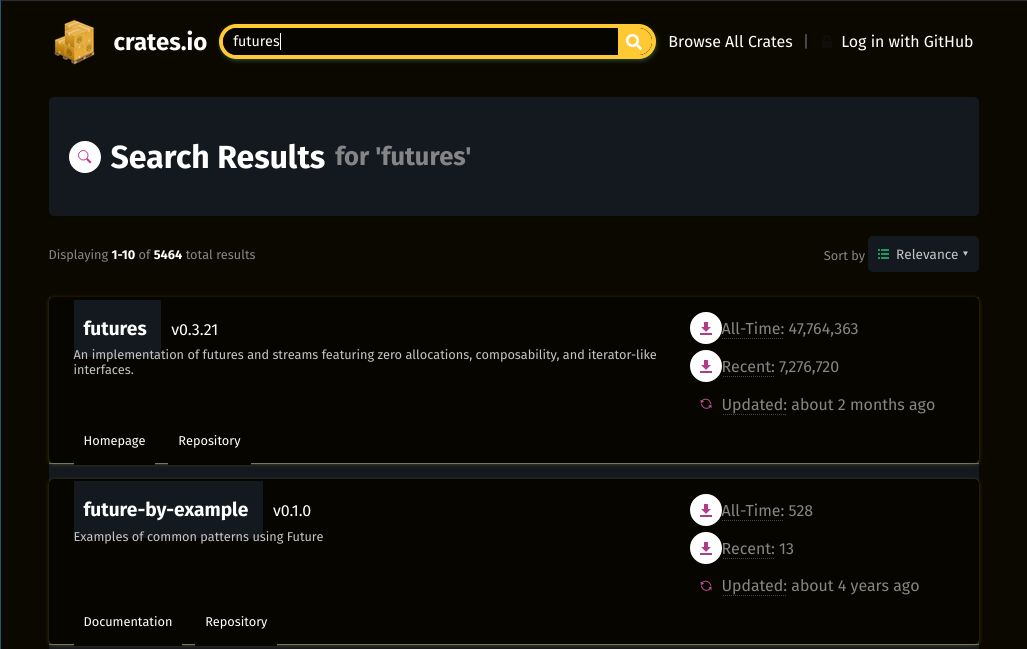Click future-by-example All-Time download icon
1027x649 pixels.
point(705,510)
